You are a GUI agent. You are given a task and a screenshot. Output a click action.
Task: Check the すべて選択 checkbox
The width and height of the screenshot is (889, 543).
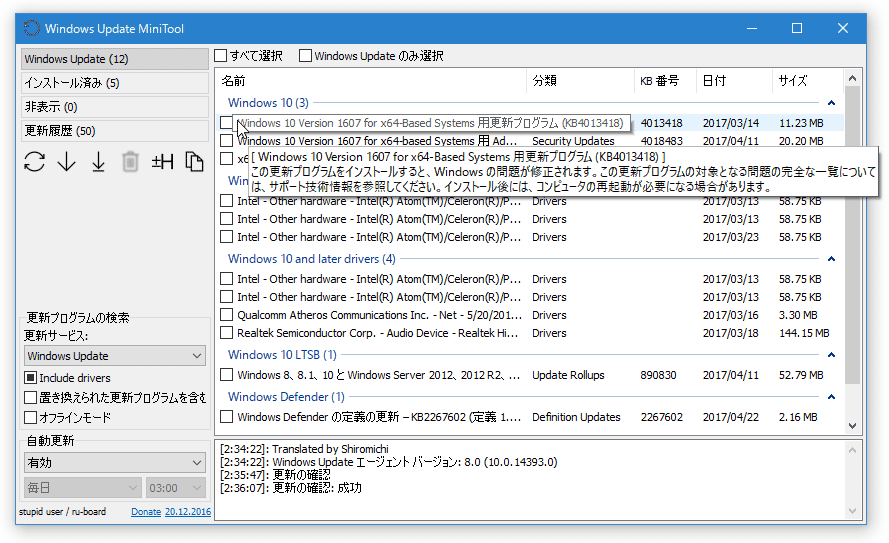click(x=221, y=56)
